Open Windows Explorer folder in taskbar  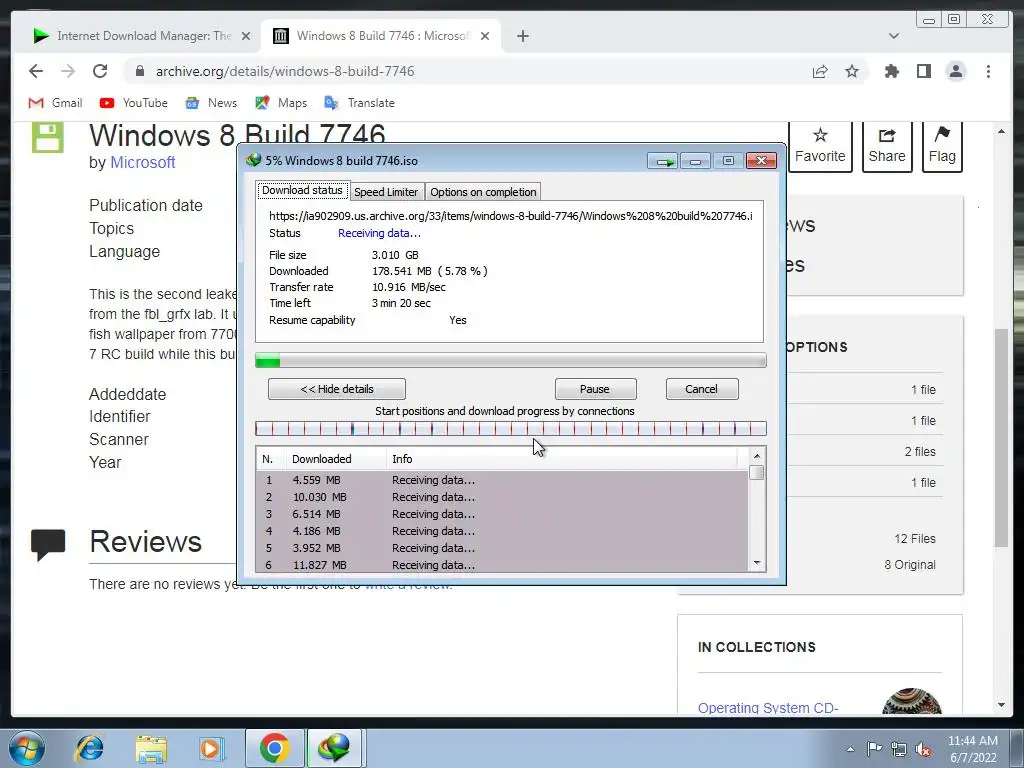coord(151,748)
